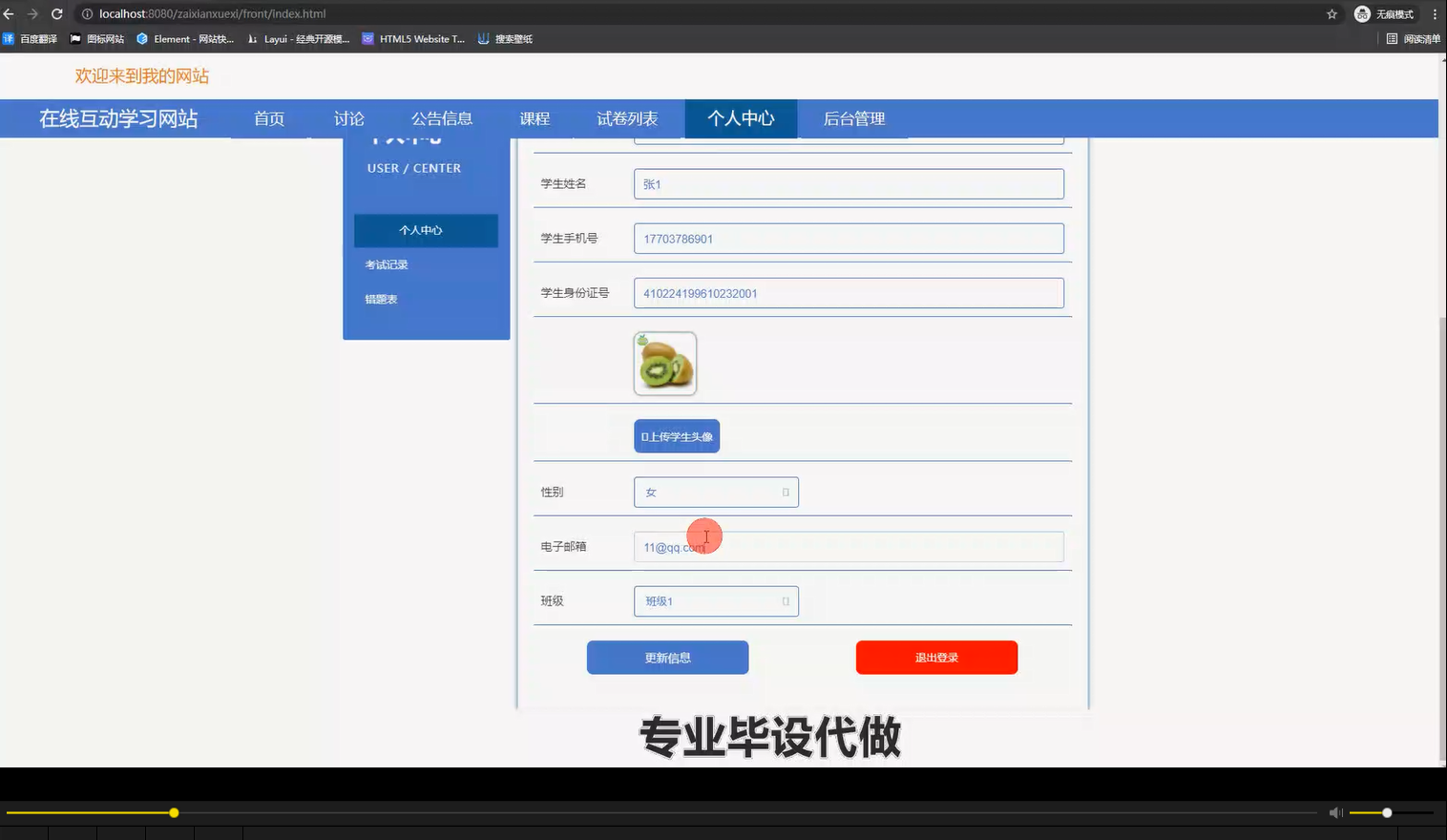This screenshot has height=840, width=1447.
Task: Select 考试记录 in the sidebar menu
Action: click(386, 264)
